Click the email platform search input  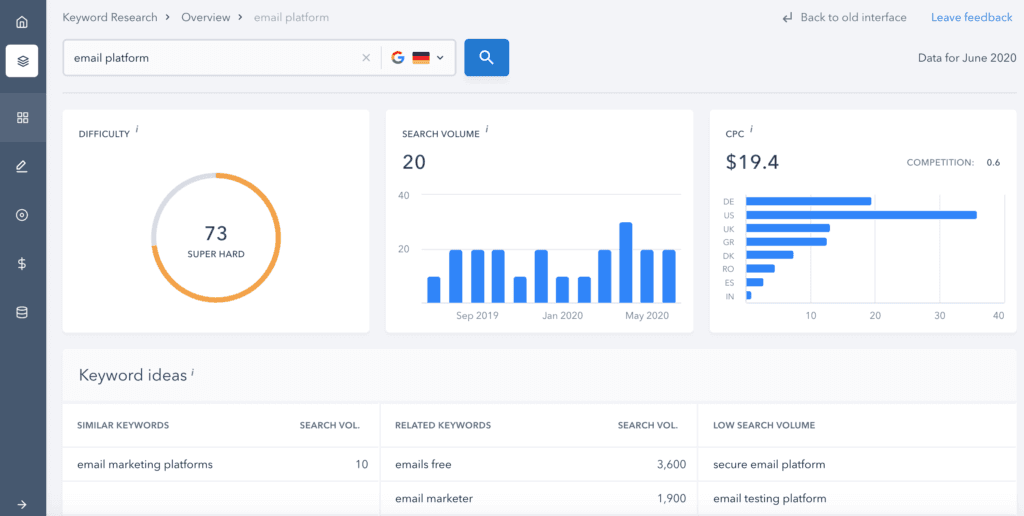(212, 57)
